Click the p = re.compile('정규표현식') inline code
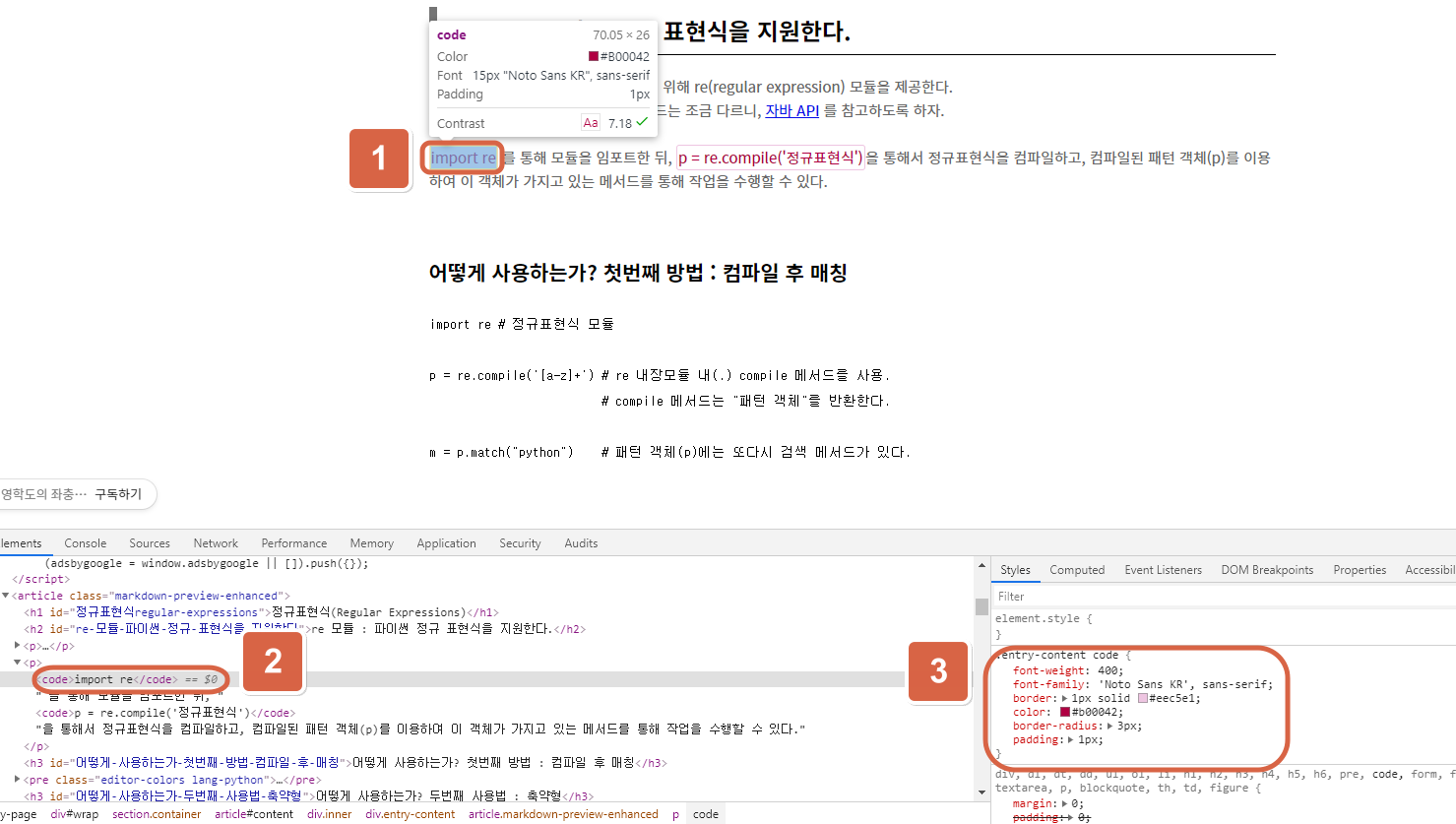 click(x=771, y=158)
